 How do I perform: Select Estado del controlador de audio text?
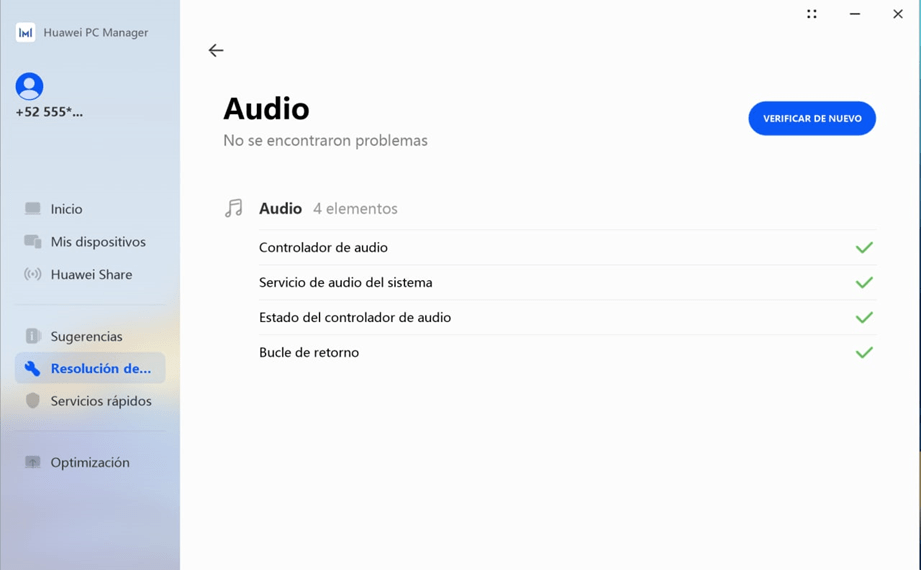pyautogui.click(x=355, y=317)
